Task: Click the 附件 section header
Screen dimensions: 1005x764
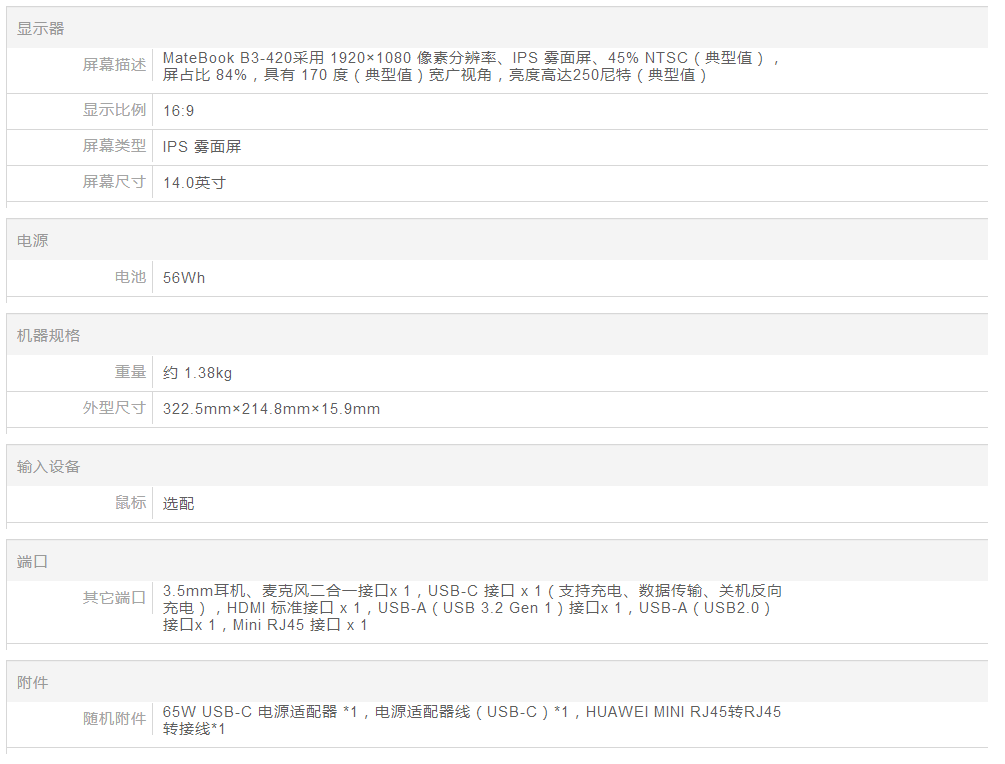Action: click(32, 683)
